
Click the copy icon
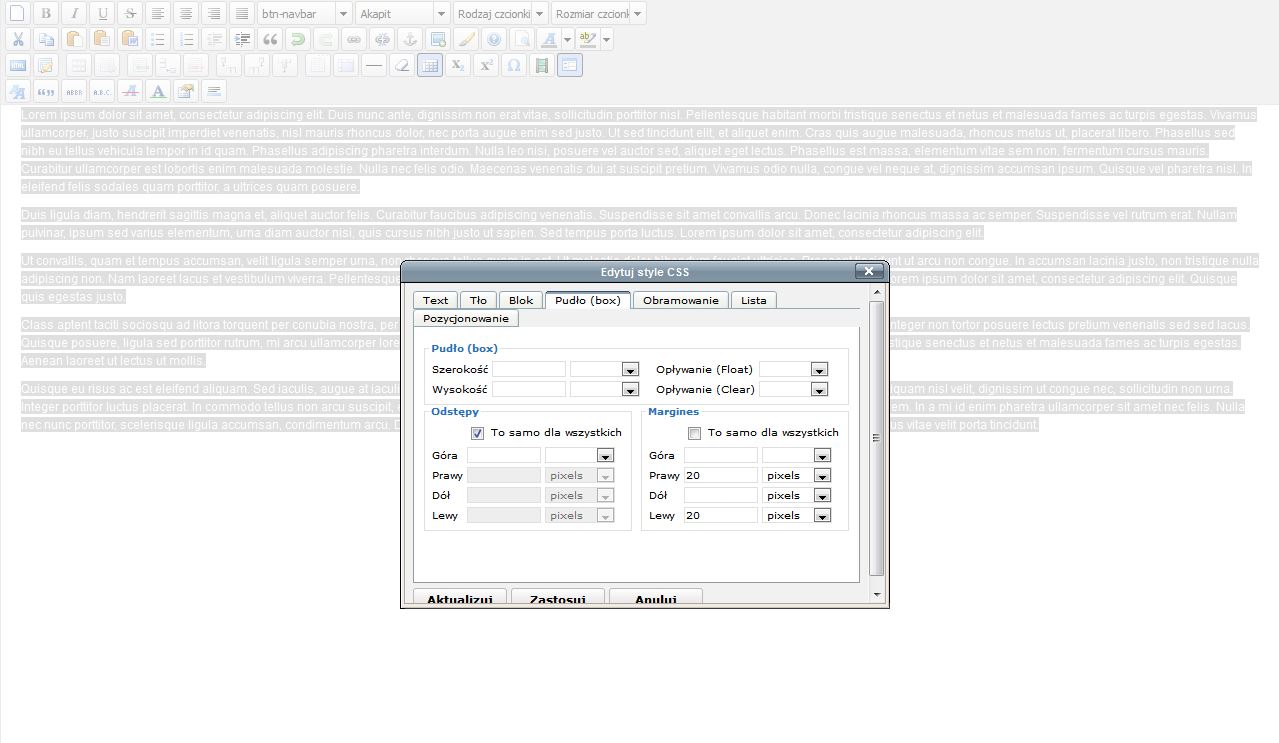click(x=45, y=39)
